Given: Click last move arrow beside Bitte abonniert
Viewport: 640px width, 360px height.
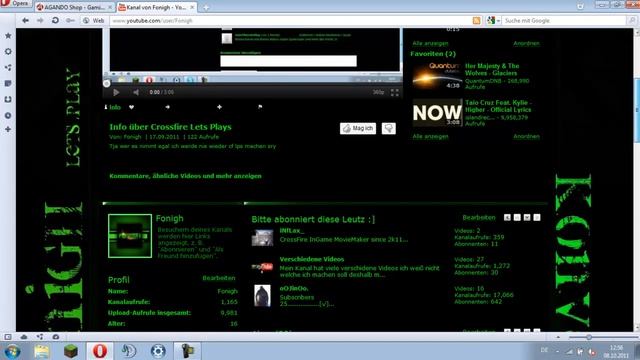Looking at the screenshot, I should click(x=537, y=218).
